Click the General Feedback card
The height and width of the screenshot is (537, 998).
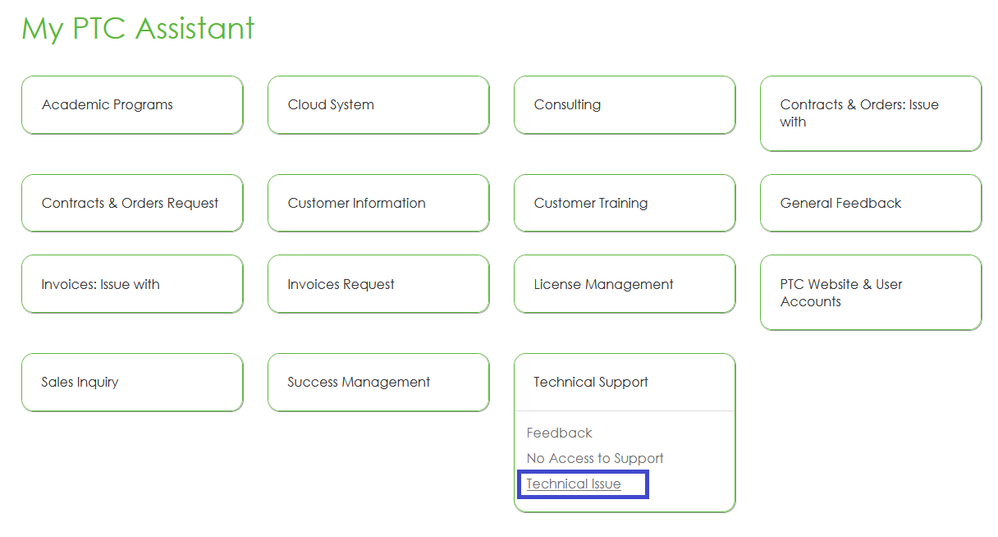point(871,203)
